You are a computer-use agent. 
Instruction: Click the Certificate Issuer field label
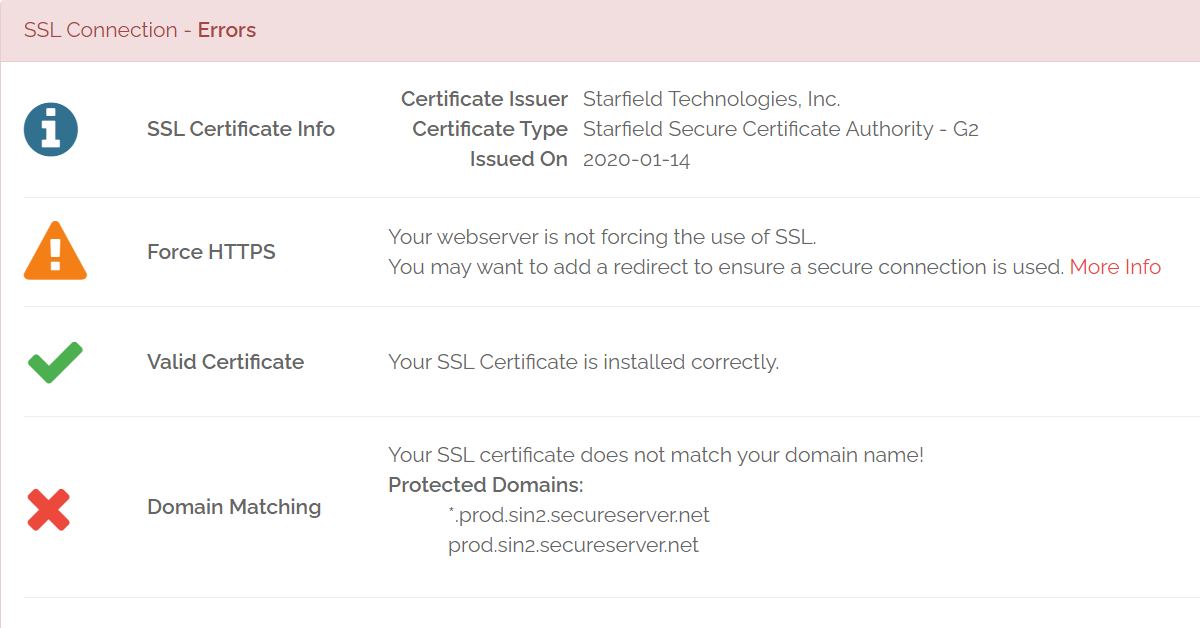coord(484,99)
